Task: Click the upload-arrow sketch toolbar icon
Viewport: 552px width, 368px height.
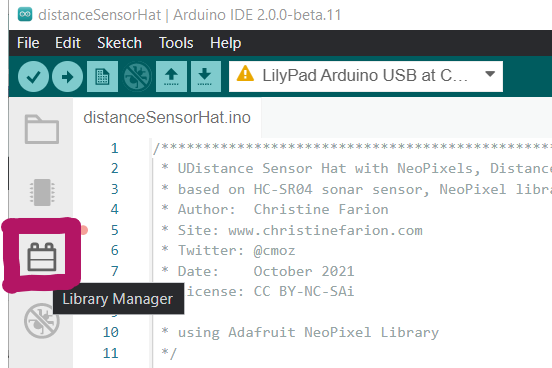Action: click(x=171, y=76)
